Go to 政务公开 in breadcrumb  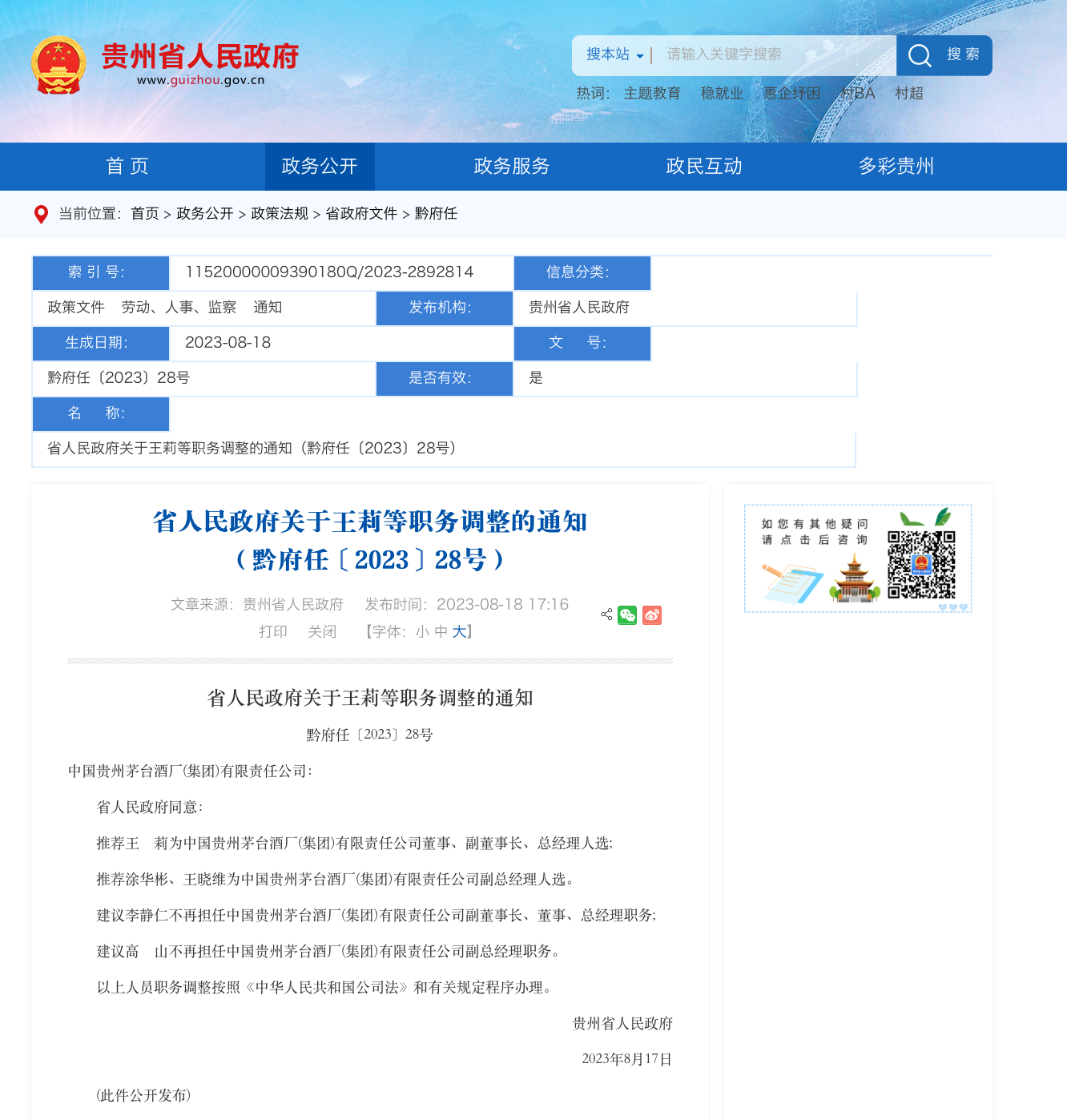point(205,214)
